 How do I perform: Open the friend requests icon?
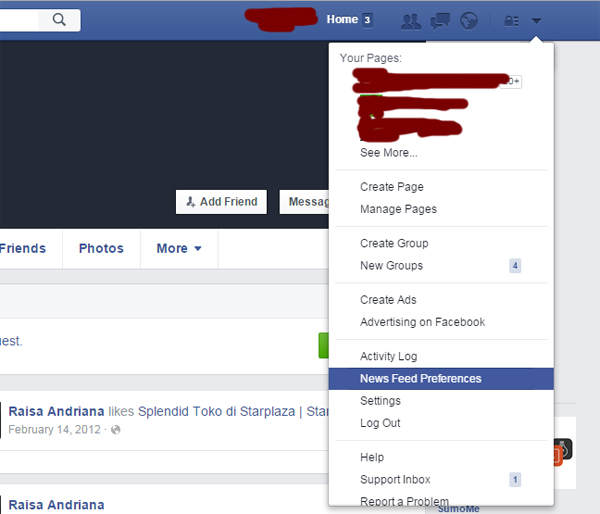(x=410, y=20)
